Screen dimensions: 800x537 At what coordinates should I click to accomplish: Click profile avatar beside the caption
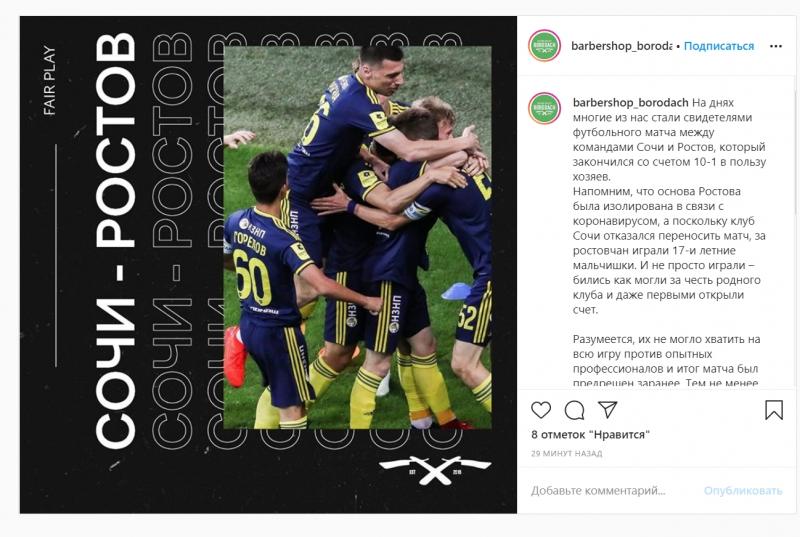pyautogui.click(x=544, y=108)
